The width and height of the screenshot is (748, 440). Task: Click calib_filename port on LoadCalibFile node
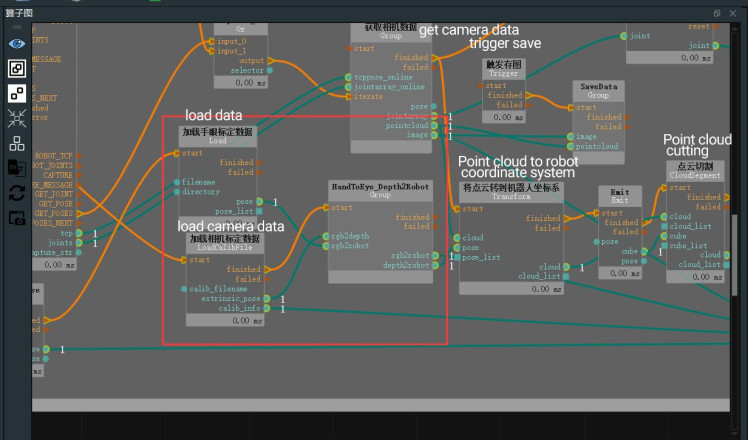[x=184, y=289]
